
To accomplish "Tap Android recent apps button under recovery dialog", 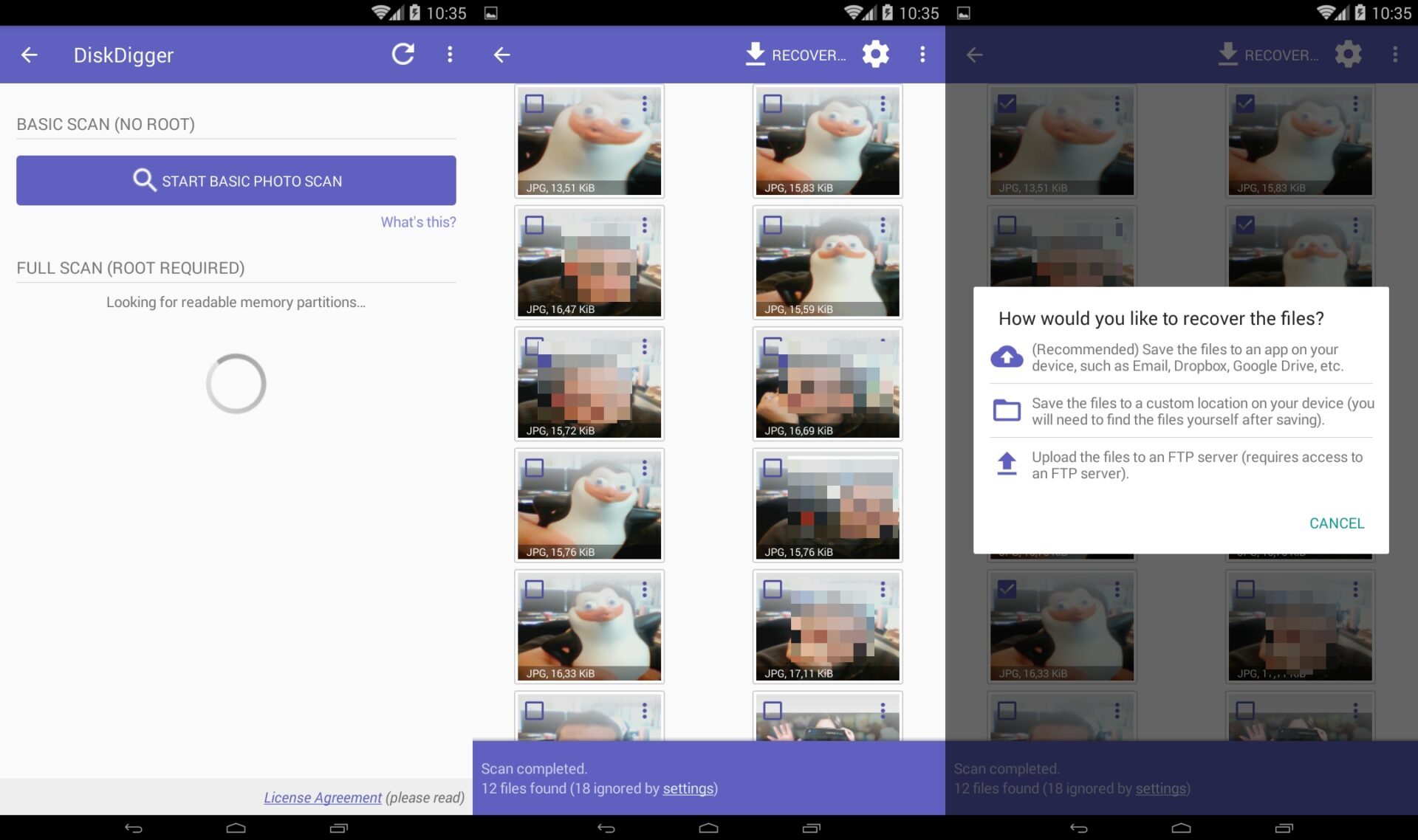I will 1284,828.
